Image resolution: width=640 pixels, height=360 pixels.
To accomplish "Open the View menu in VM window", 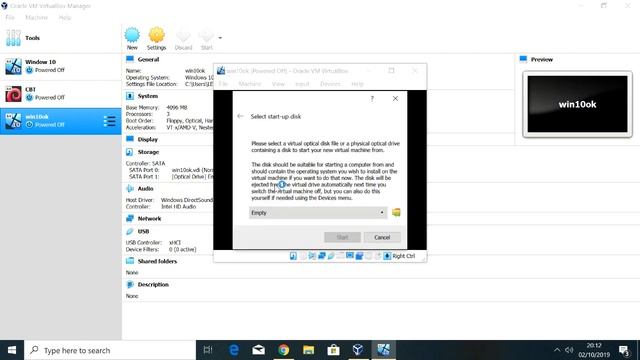I will 278,84.
